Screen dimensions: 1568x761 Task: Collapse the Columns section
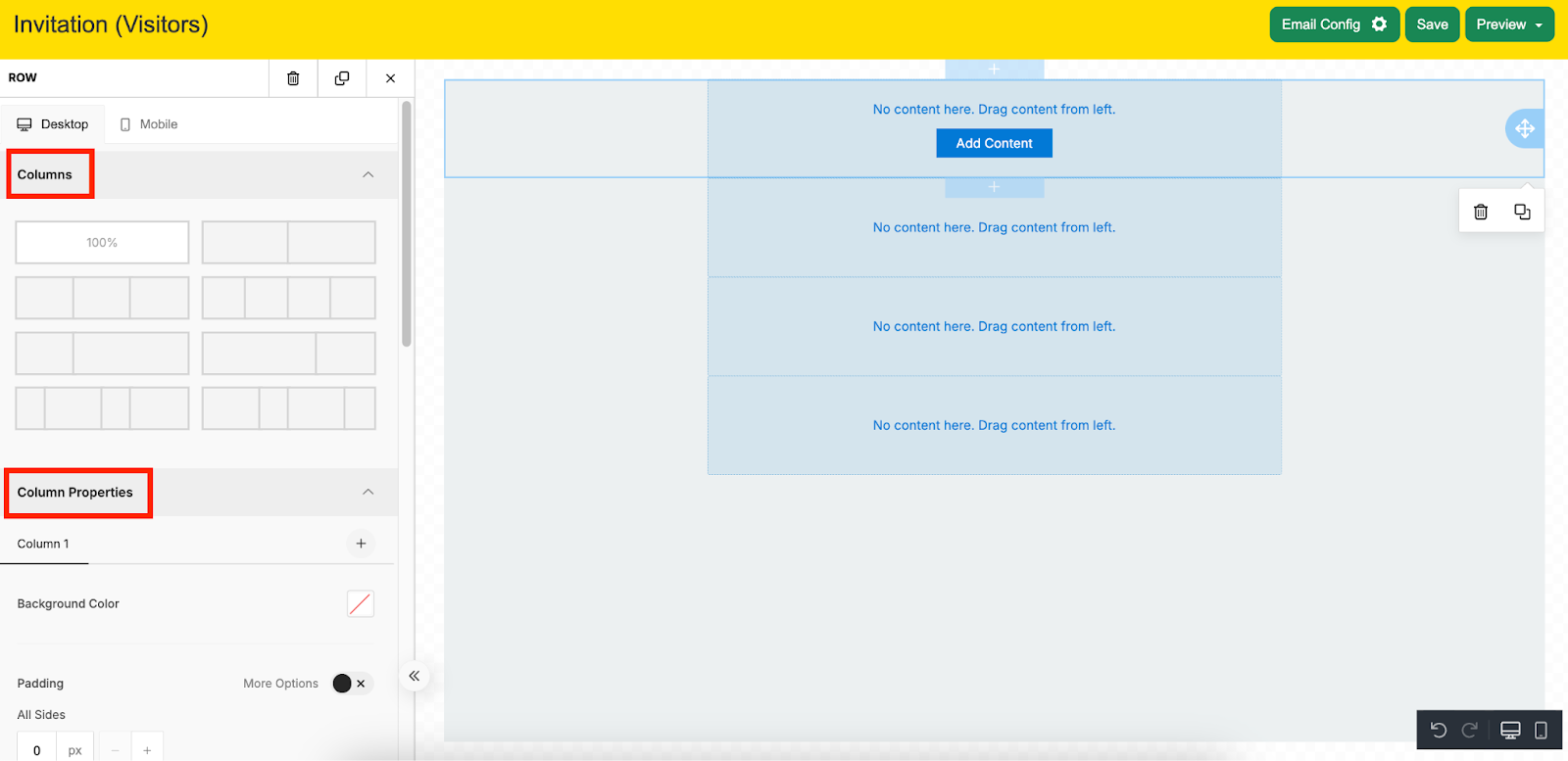pos(368,174)
